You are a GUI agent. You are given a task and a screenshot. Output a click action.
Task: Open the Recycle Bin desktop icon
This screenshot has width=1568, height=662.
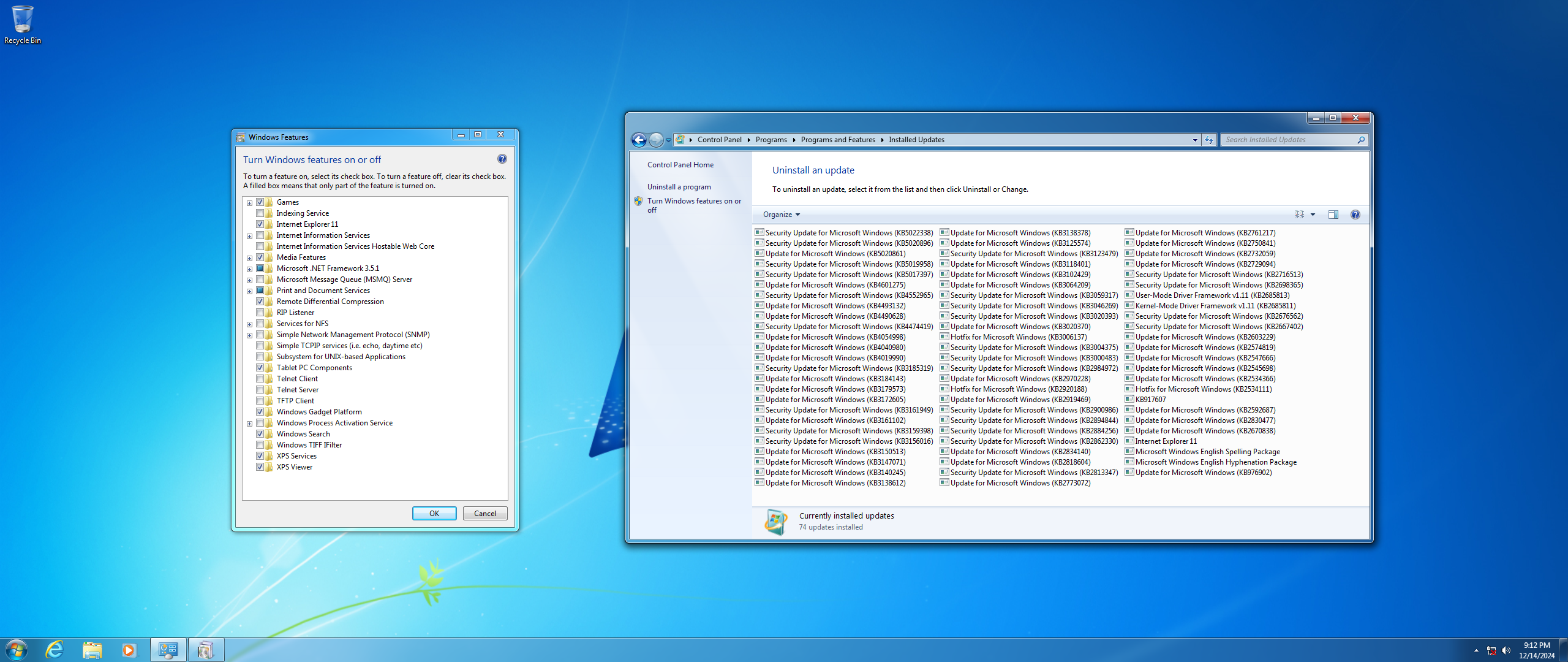coord(23,25)
